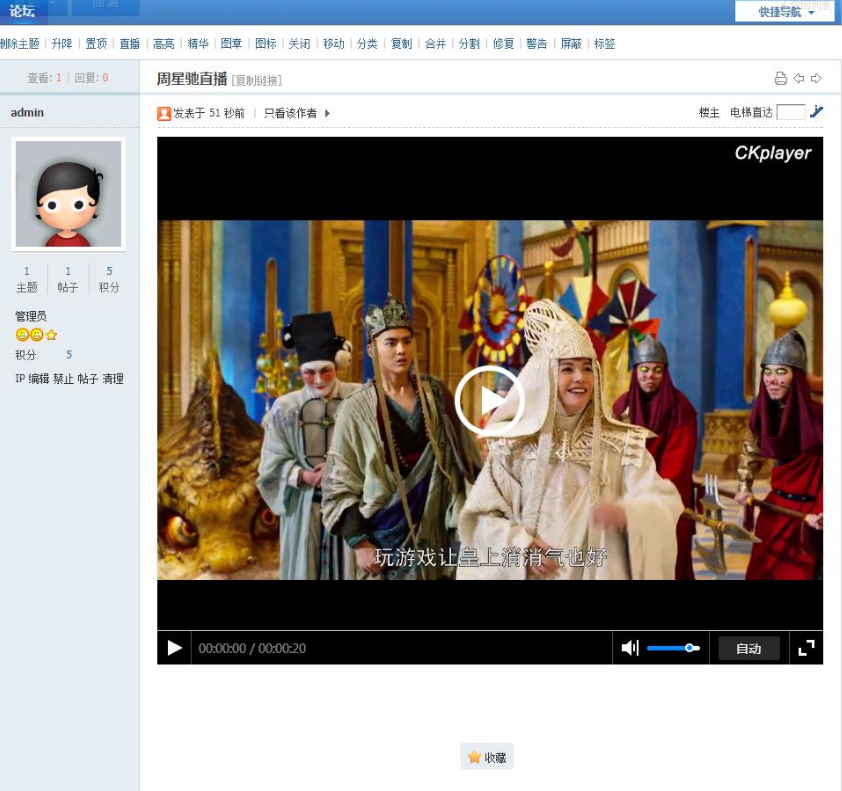842x791 pixels.
Task: Switch video to fullscreen
Action: coord(806,648)
